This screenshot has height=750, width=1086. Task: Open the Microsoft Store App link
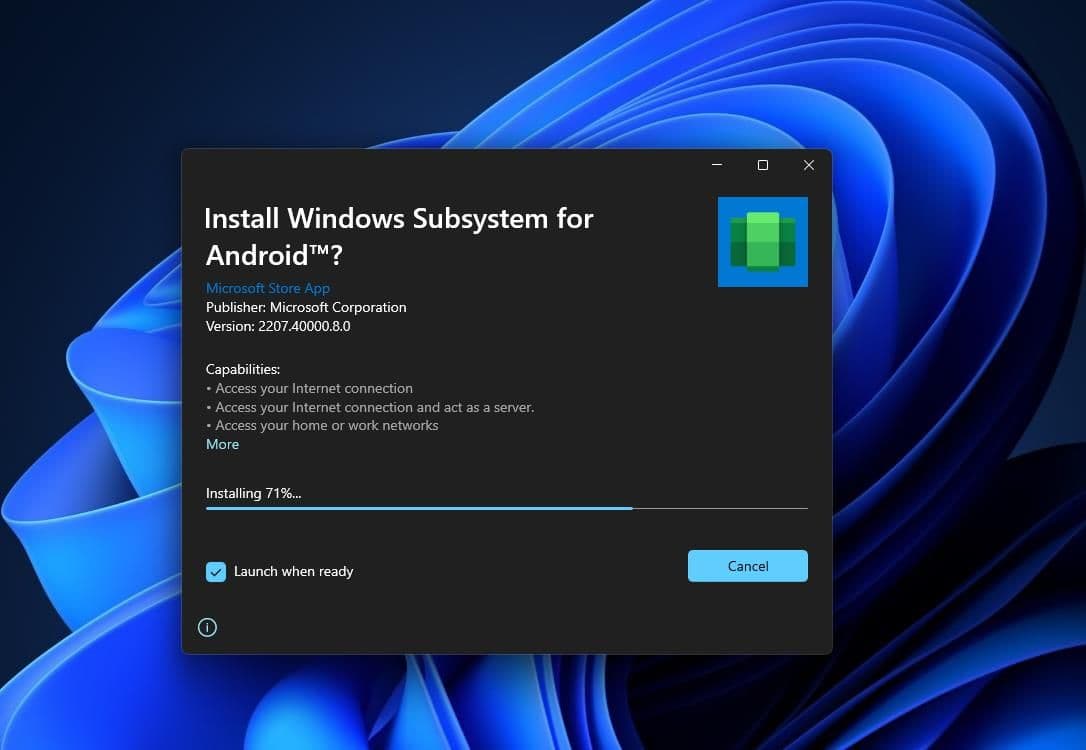(x=267, y=288)
